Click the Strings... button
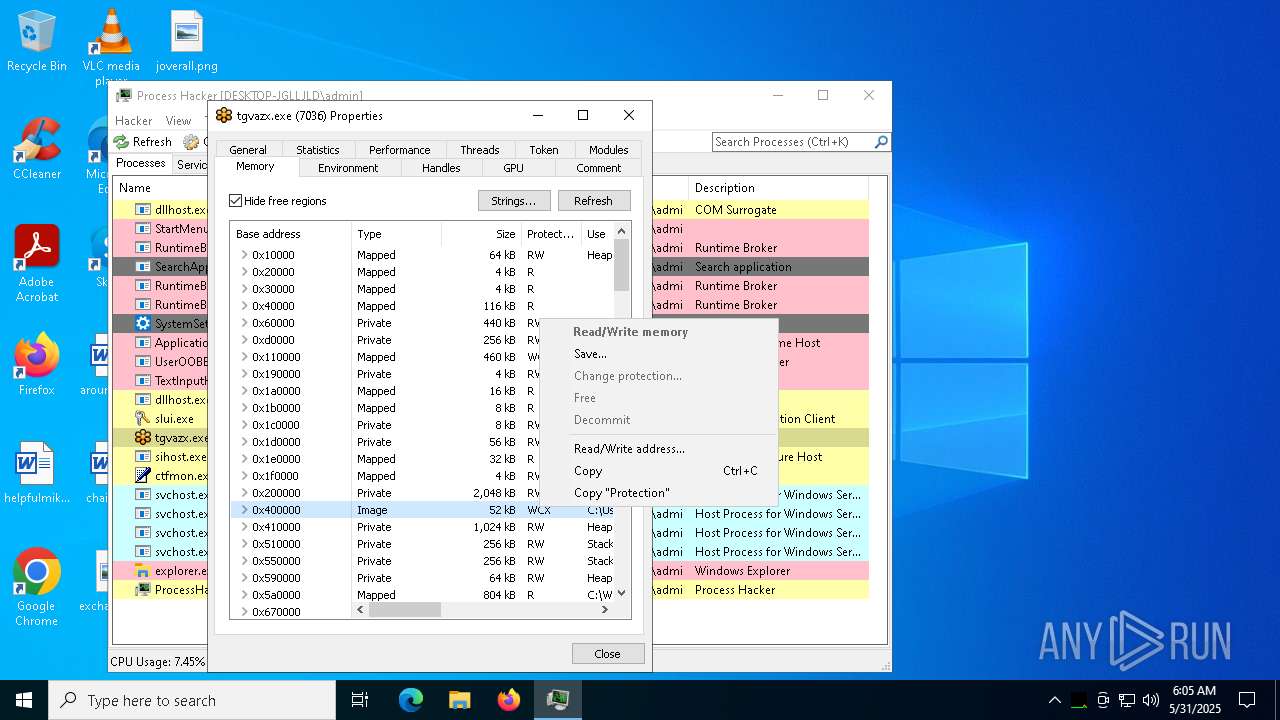The image size is (1280, 720). 514,201
